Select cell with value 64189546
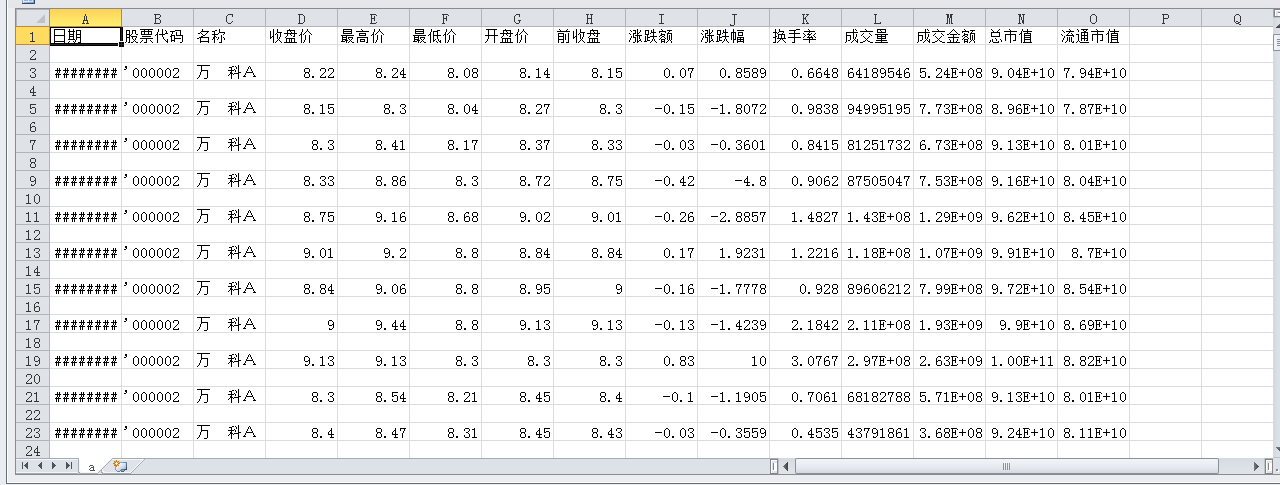 (877, 73)
